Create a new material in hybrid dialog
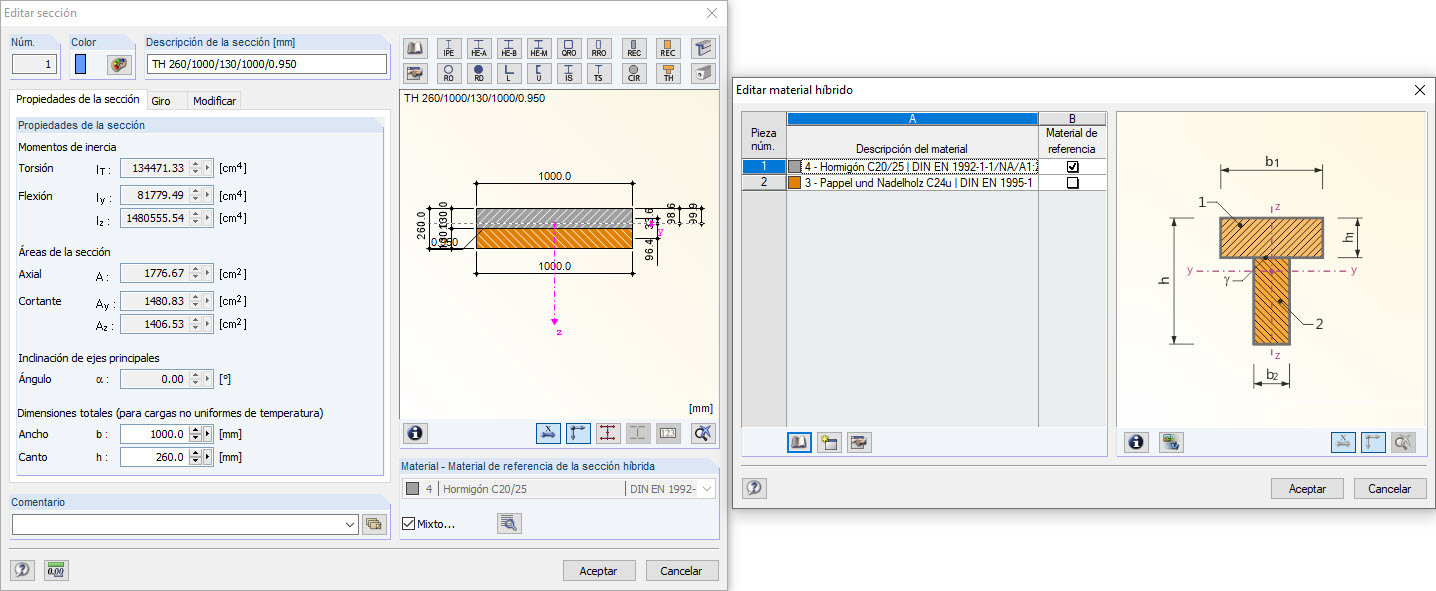Image resolution: width=1436 pixels, height=591 pixels. pyautogui.click(x=828, y=443)
